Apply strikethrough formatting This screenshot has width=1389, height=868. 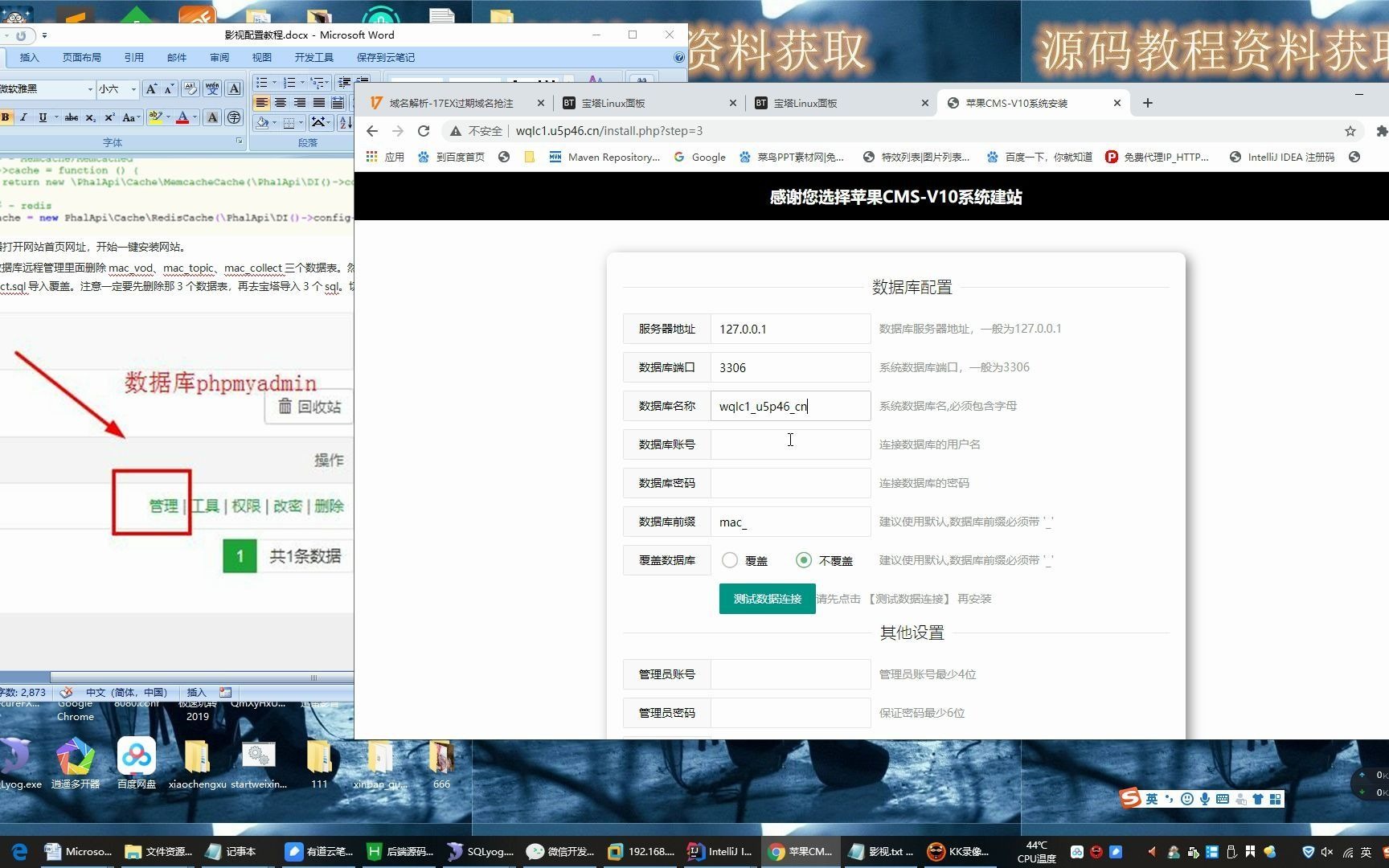72,117
